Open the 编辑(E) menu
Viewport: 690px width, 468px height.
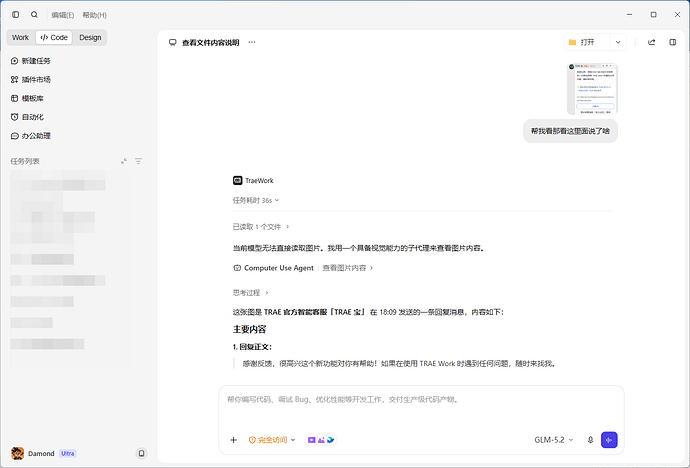click(x=62, y=15)
